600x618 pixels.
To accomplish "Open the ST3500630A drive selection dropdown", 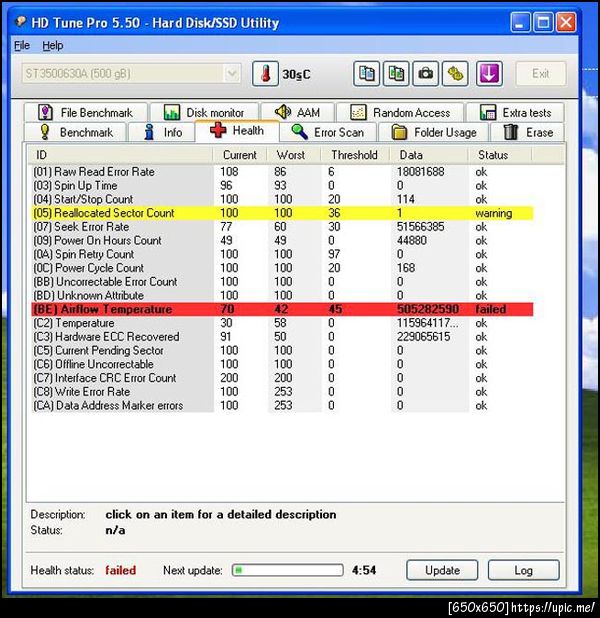I will (131, 74).
